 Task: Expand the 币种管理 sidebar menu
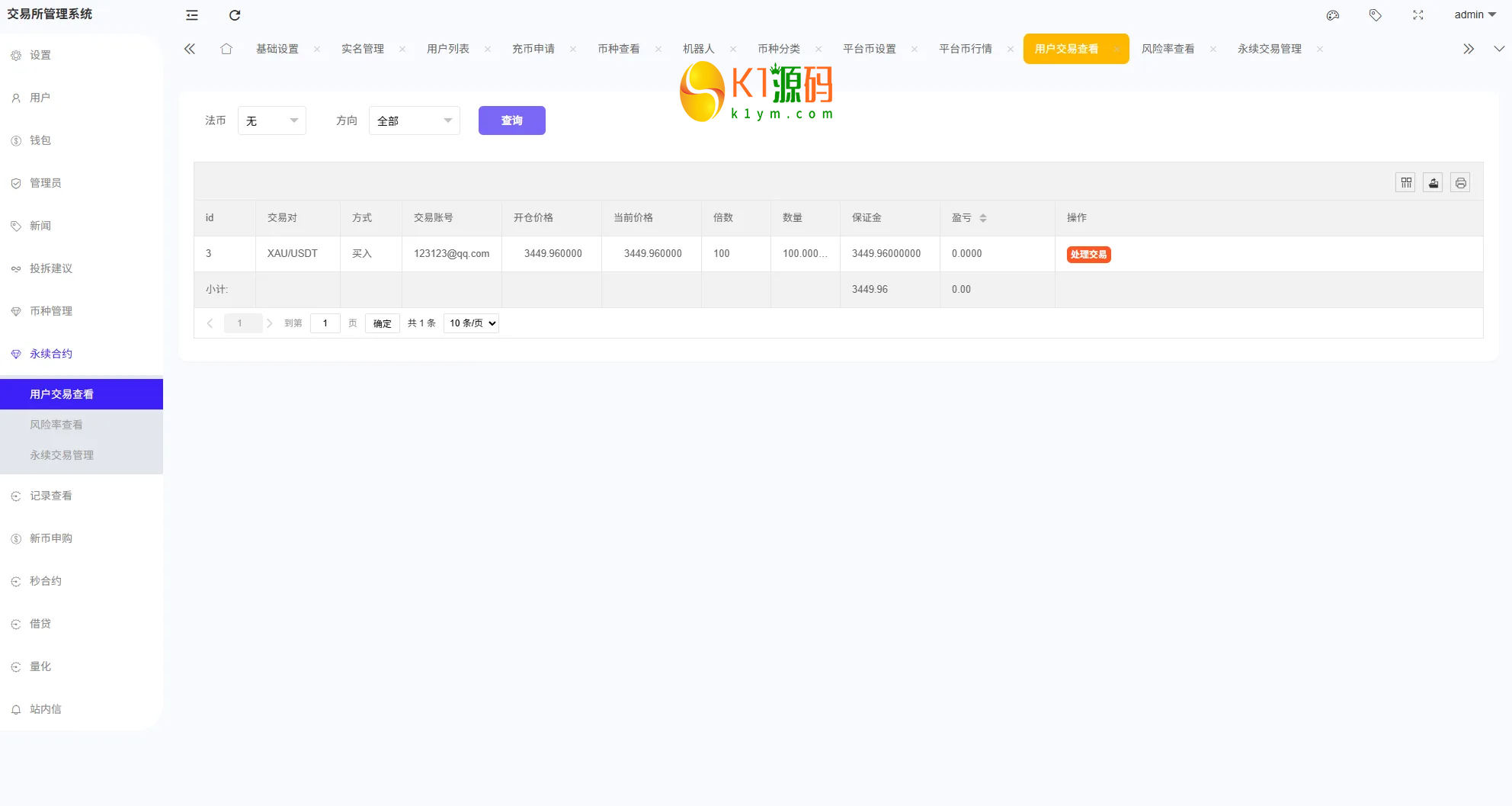[x=82, y=311]
